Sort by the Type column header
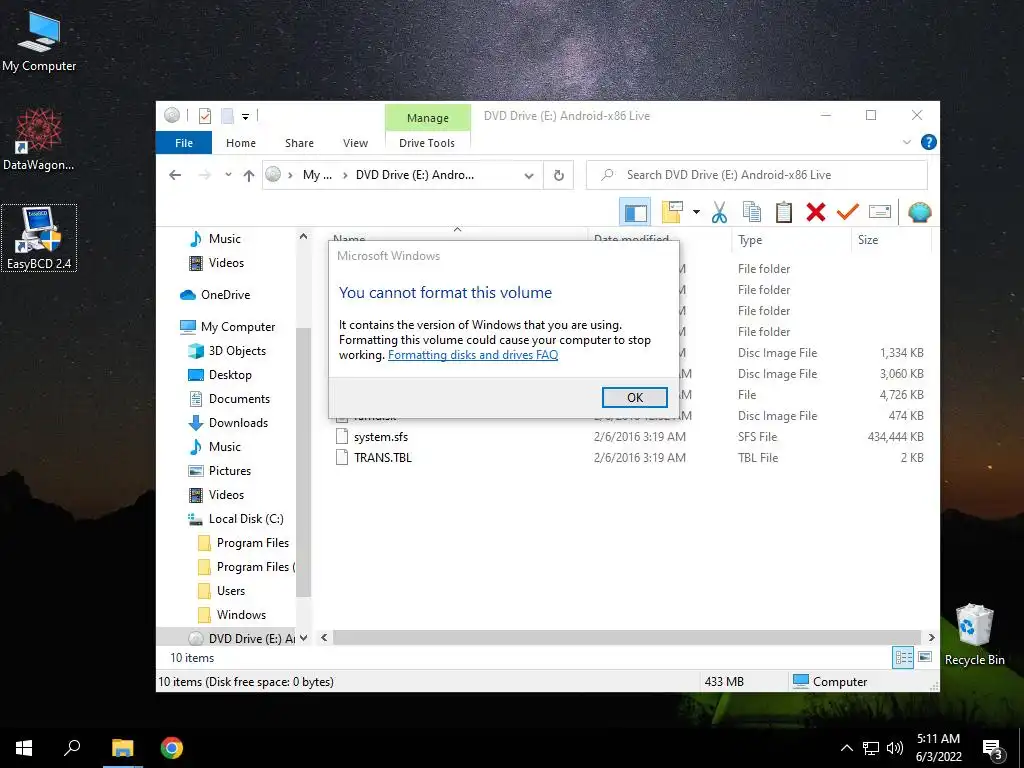1024x768 pixels. pos(791,240)
